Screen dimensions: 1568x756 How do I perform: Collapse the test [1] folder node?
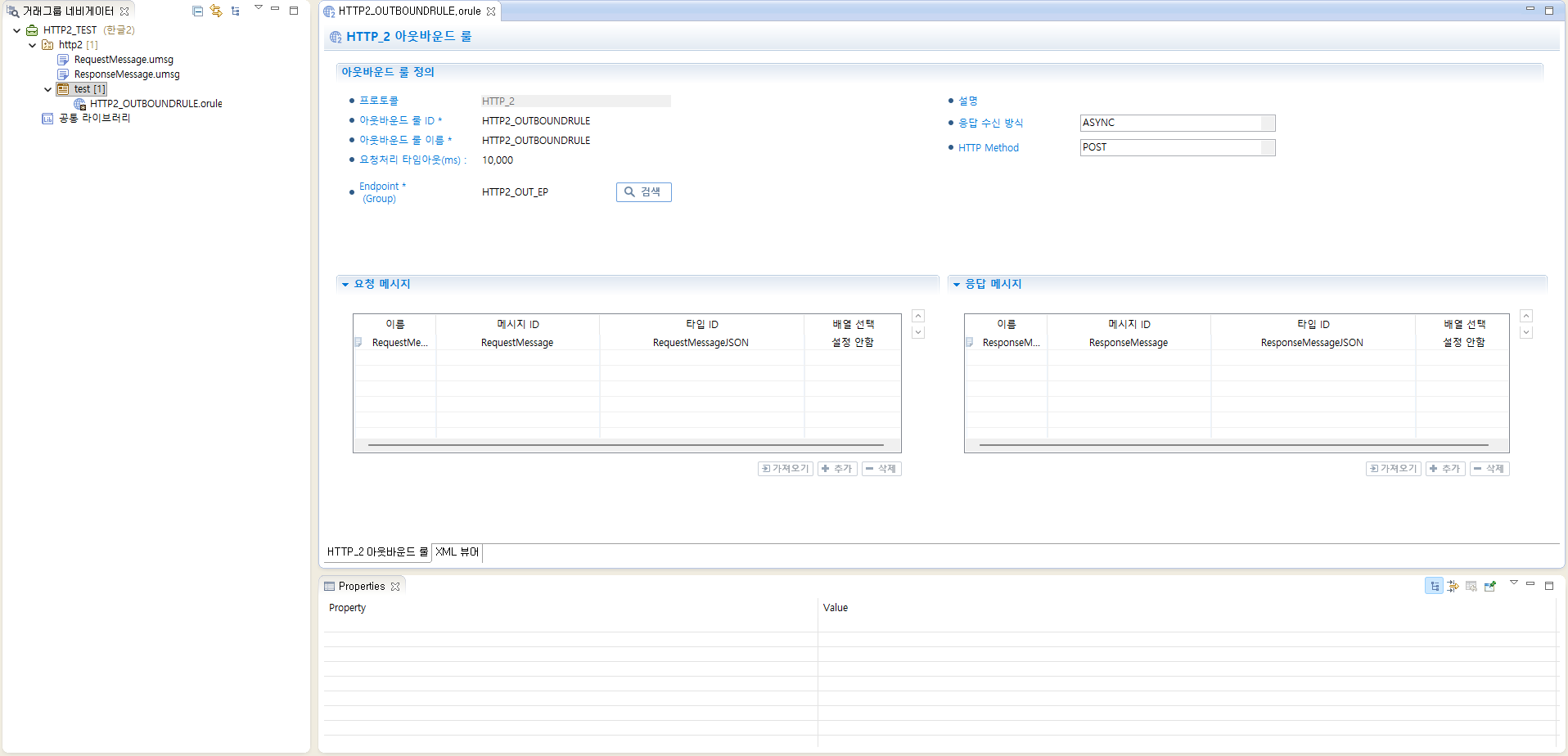point(47,89)
